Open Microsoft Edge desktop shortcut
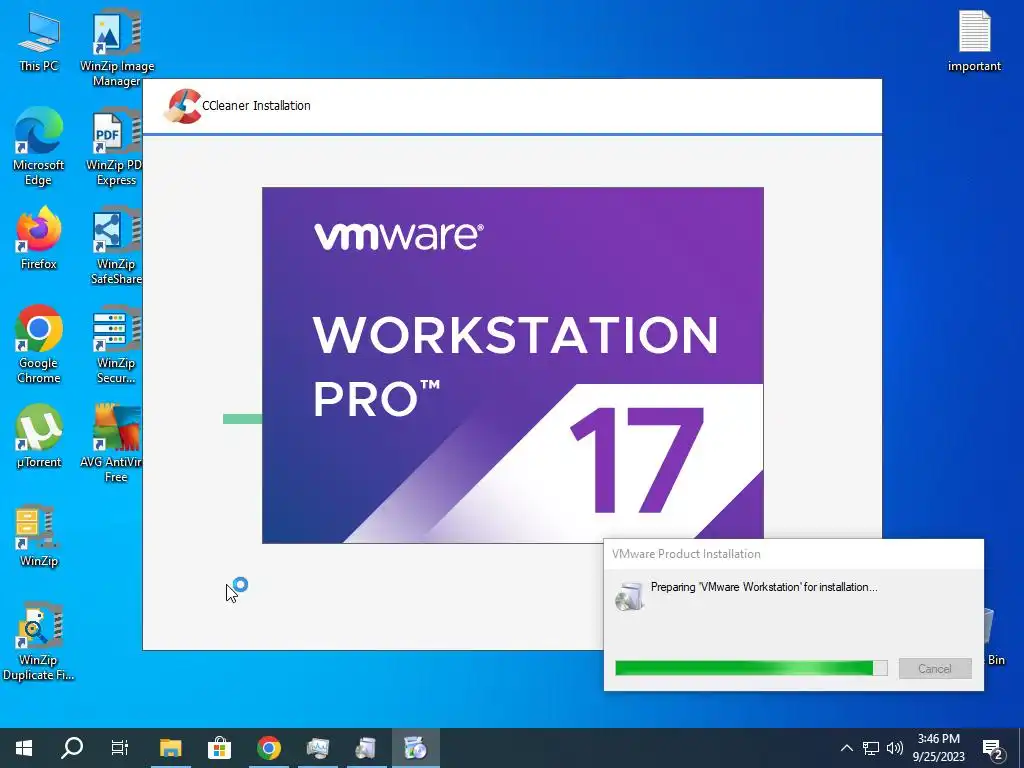Image resolution: width=1024 pixels, height=768 pixels. (39, 147)
